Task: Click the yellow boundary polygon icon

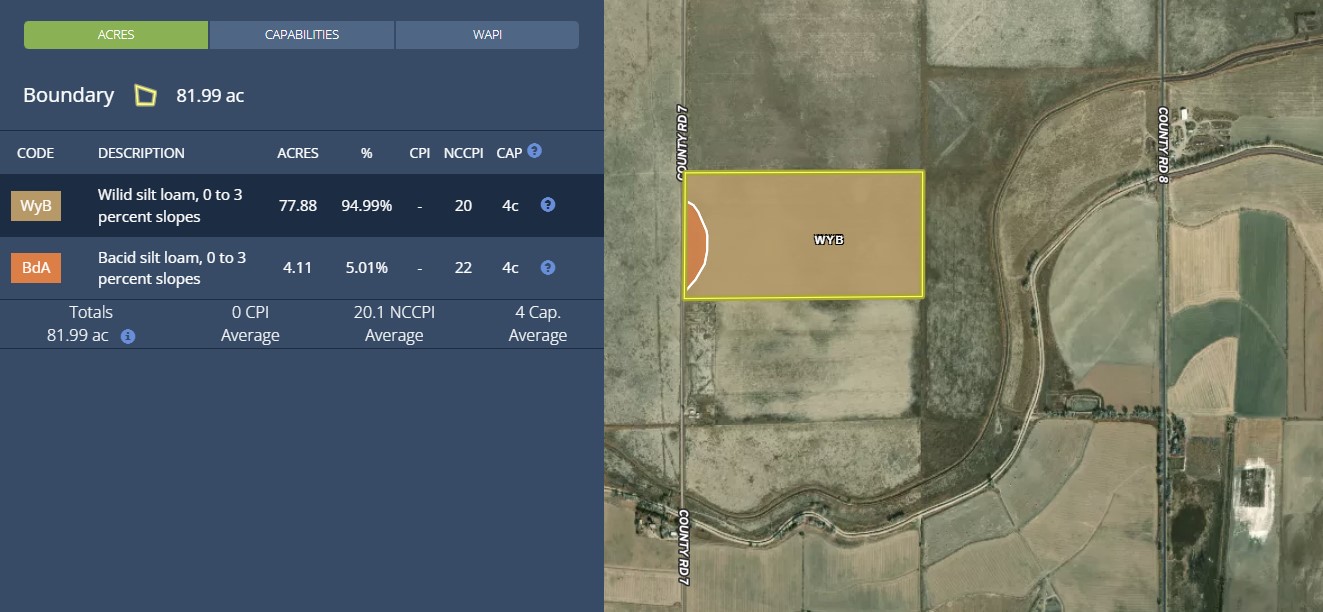Action: 146,96
